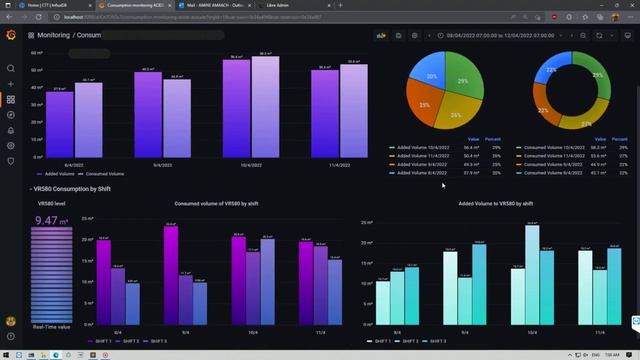Open the browser Collections icon
Screen dimensions: 640x360
600,17
